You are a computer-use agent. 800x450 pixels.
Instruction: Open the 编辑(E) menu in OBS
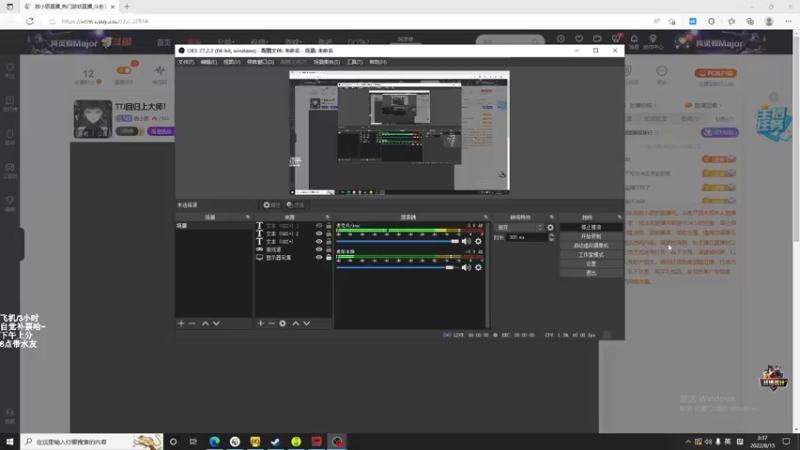pyautogui.click(x=209, y=62)
